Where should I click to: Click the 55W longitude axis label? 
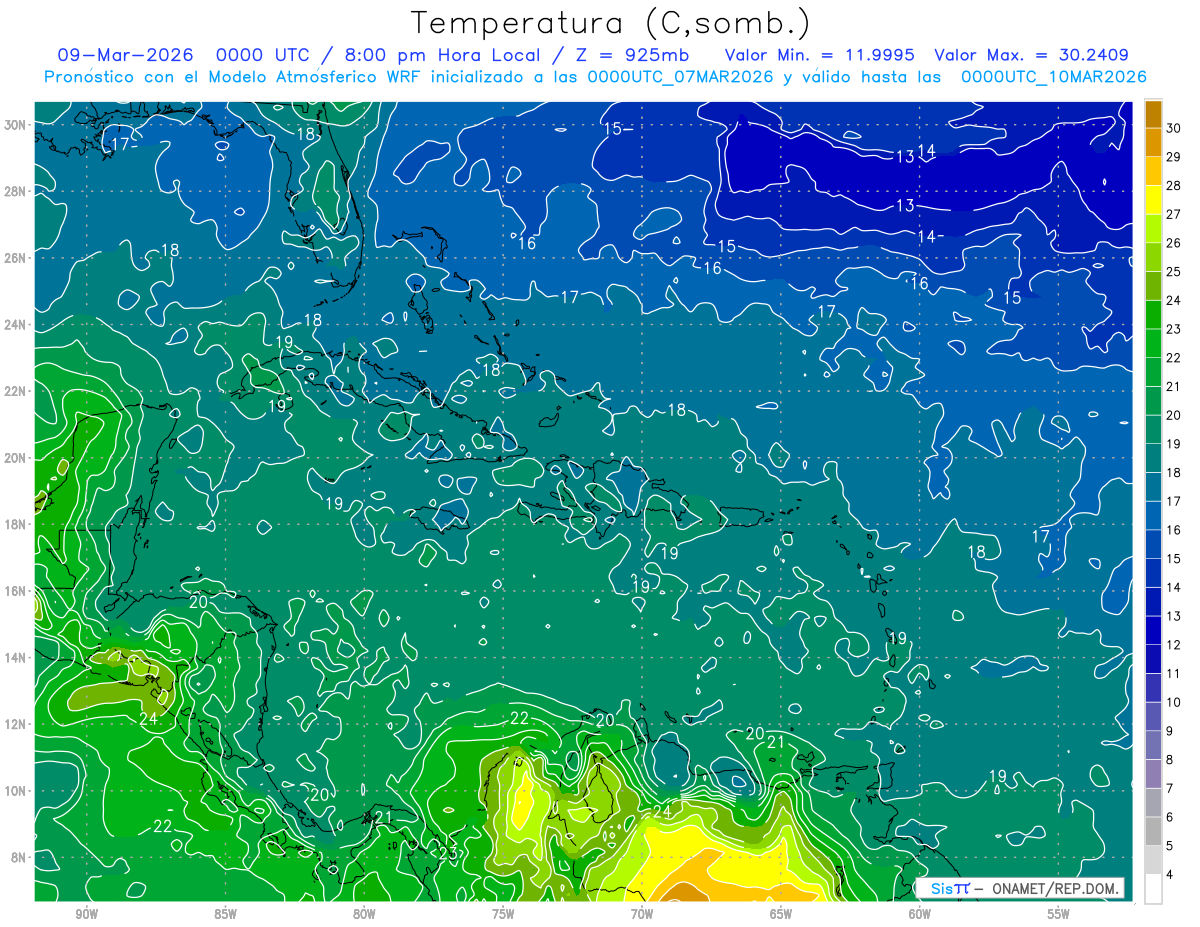click(x=1058, y=914)
